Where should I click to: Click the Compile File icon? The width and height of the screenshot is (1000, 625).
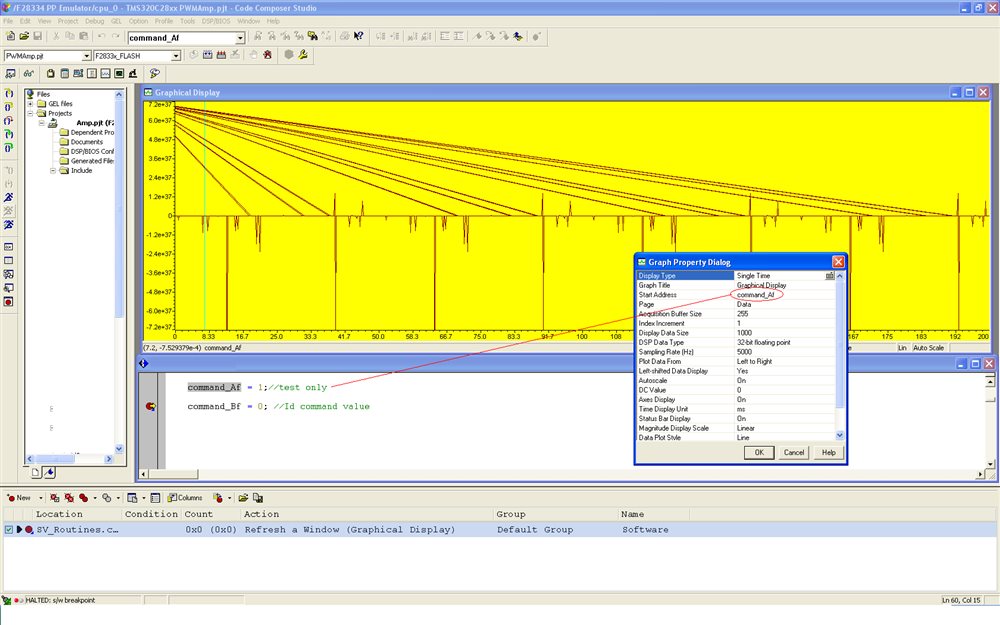194,54
